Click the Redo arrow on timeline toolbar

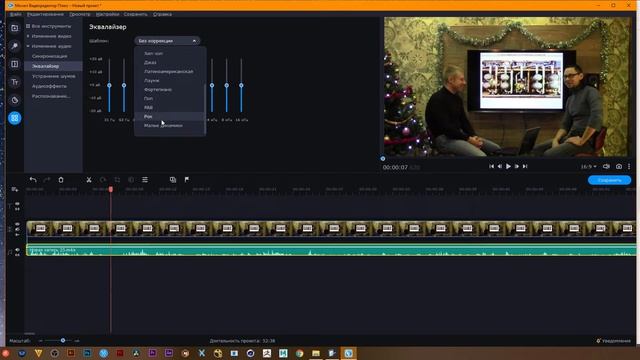(x=47, y=180)
